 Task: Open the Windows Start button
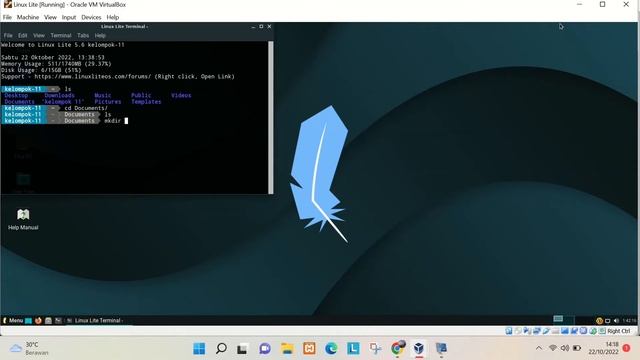click(x=199, y=349)
